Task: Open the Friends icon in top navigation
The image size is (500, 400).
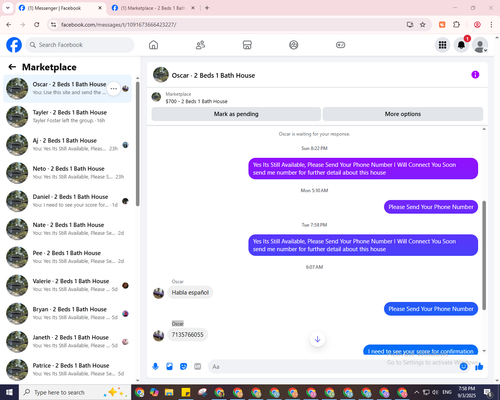Action: (x=200, y=45)
